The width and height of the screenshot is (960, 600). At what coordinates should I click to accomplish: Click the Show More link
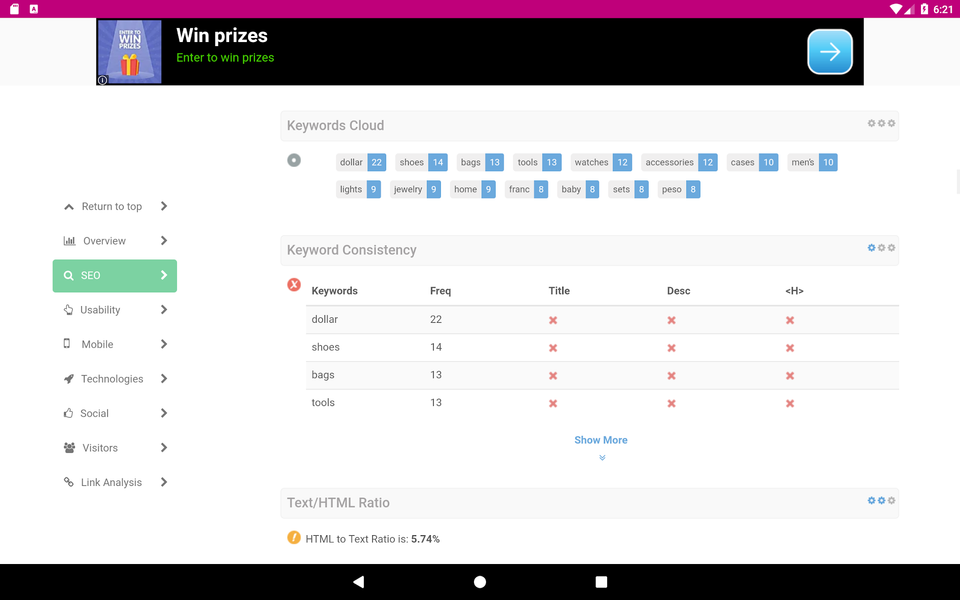pyautogui.click(x=600, y=440)
